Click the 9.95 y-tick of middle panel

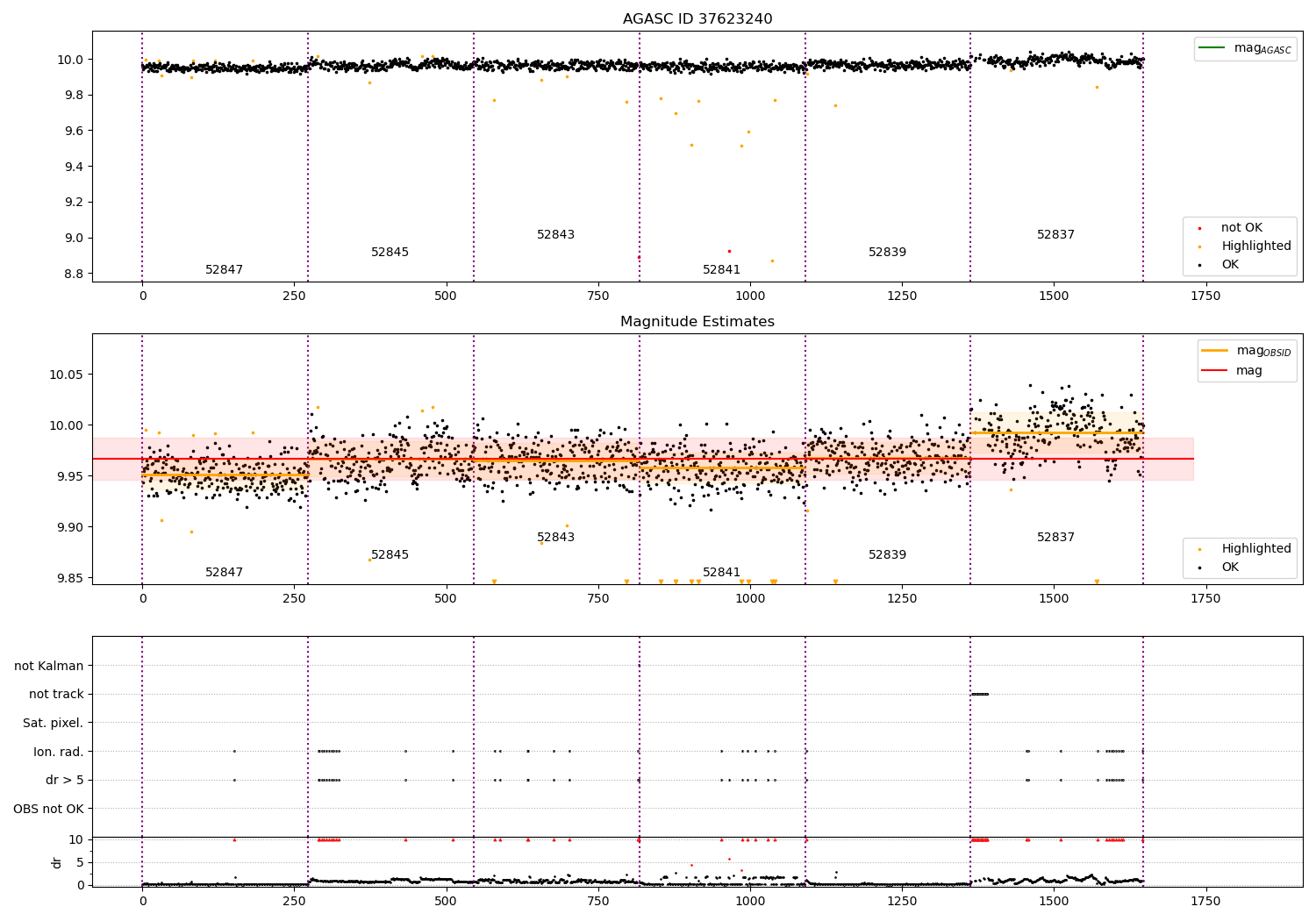[72, 476]
